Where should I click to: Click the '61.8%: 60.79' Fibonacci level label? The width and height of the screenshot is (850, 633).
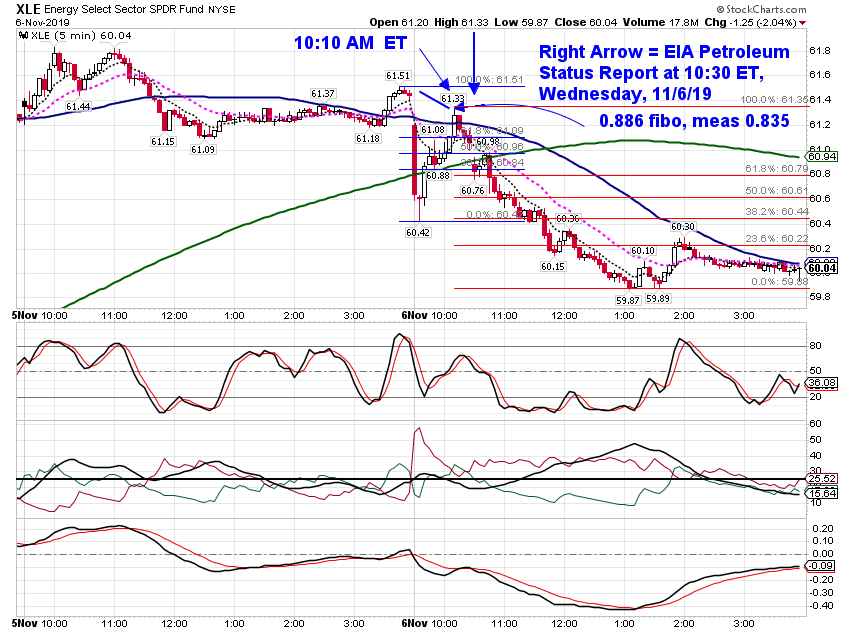[776, 169]
